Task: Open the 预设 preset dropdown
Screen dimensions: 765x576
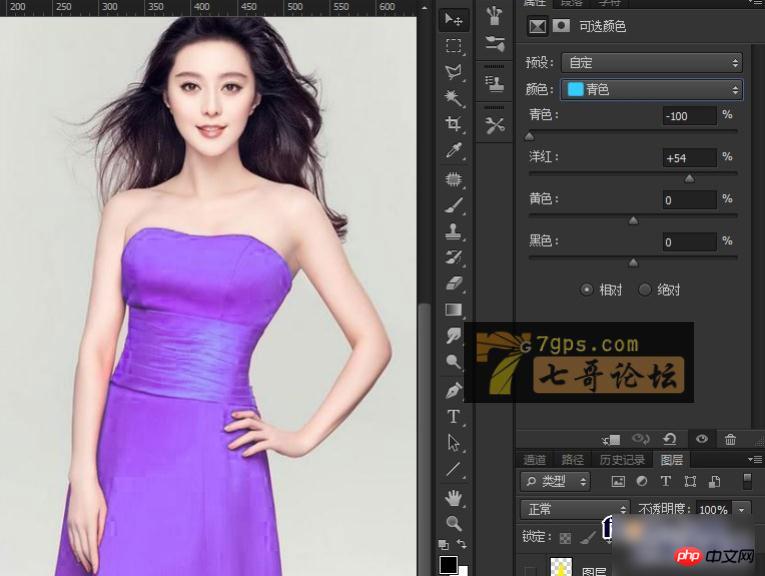Action: [652, 62]
